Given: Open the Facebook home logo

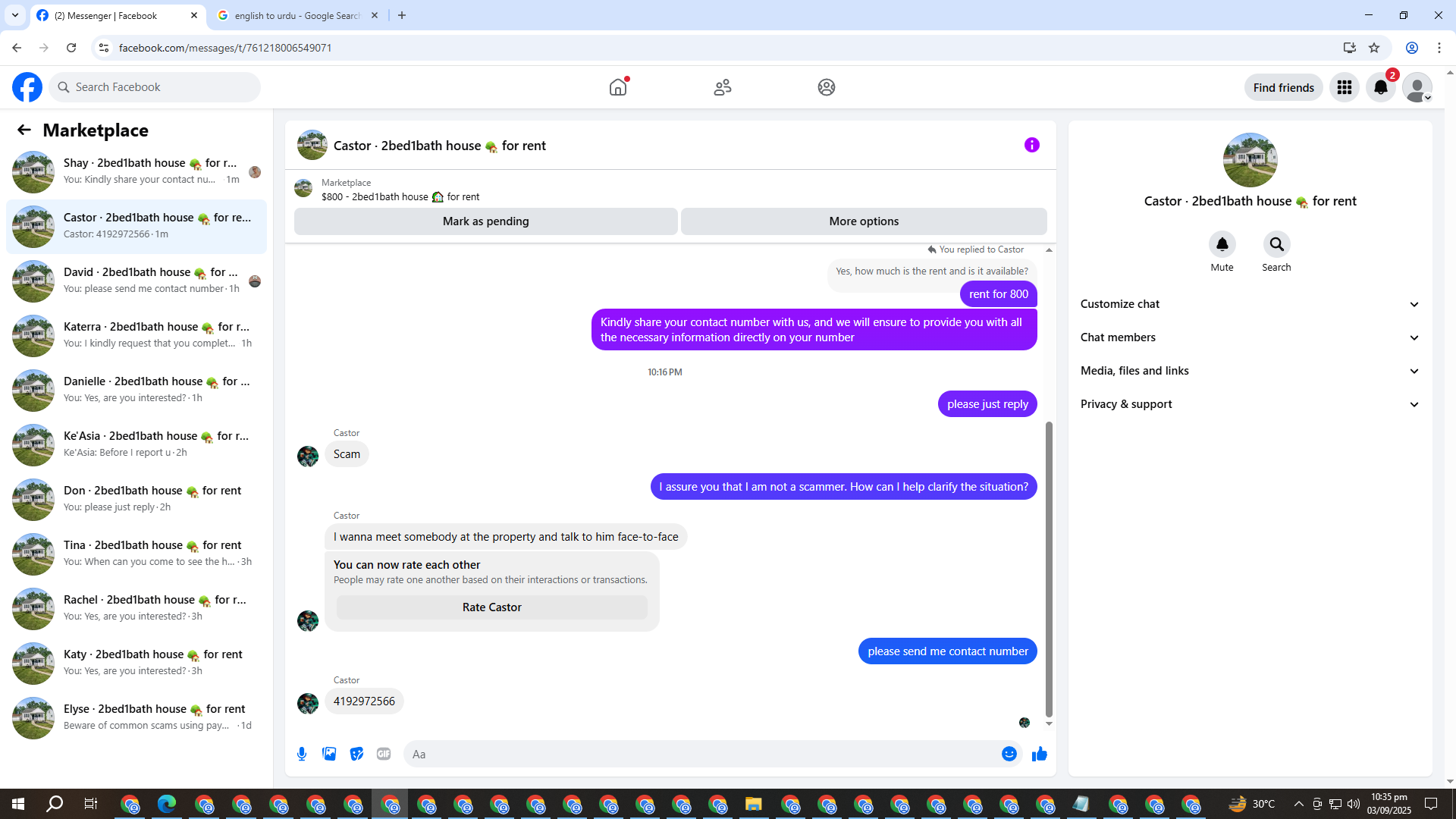Looking at the screenshot, I should coord(27,87).
